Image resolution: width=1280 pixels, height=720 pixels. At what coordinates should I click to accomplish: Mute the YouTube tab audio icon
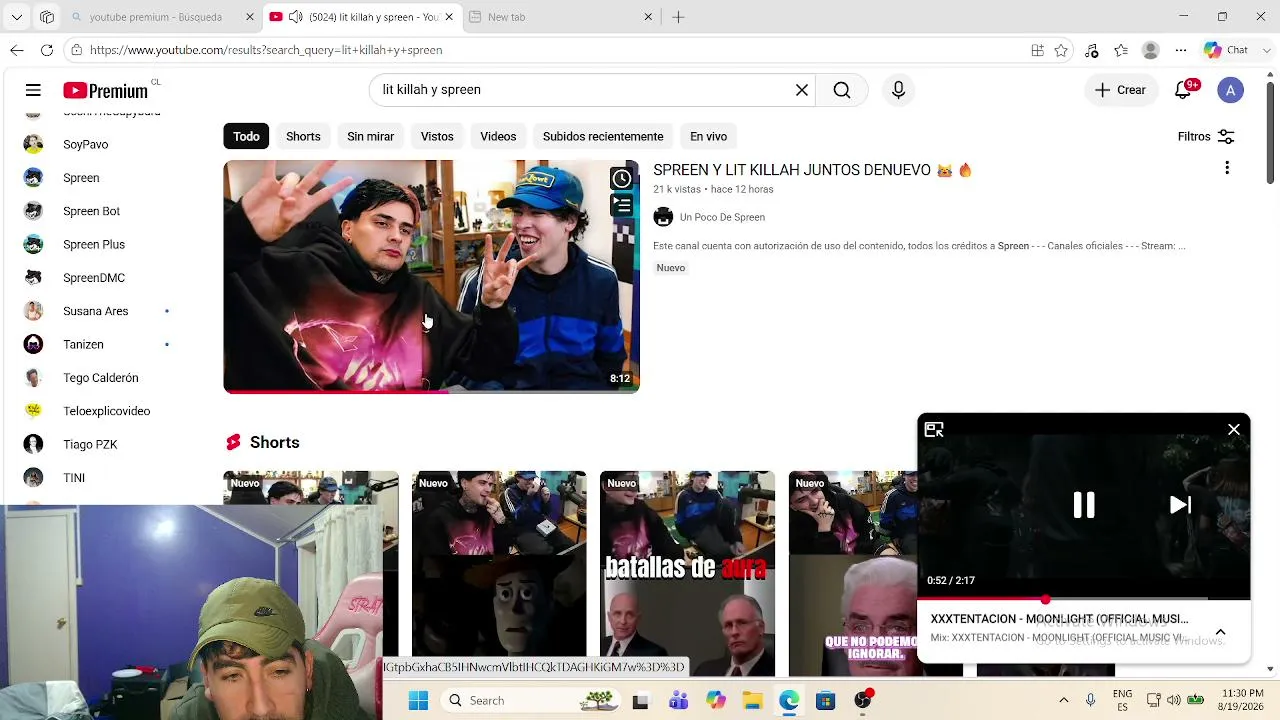point(295,17)
